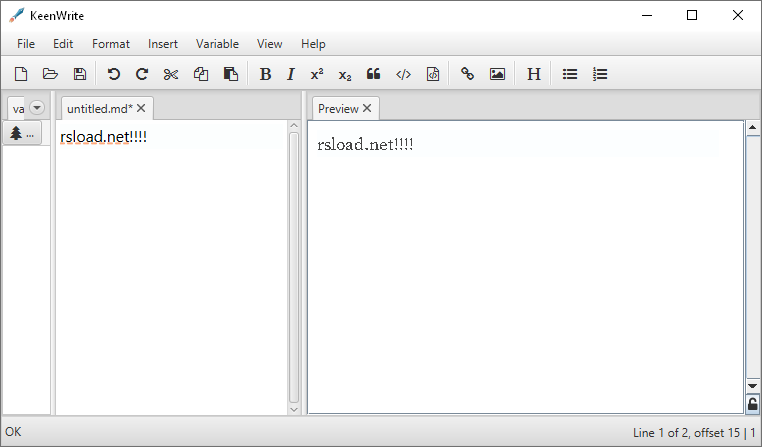Click the rsload.net!!!! text in editor
Screen dimensions: 762x447
tap(104, 137)
